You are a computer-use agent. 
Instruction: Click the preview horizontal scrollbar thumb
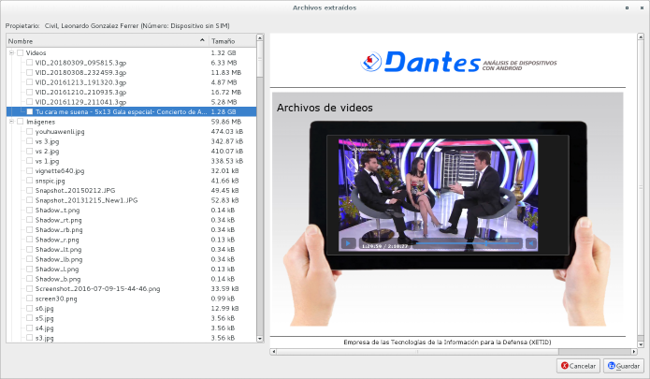[x=417, y=352]
